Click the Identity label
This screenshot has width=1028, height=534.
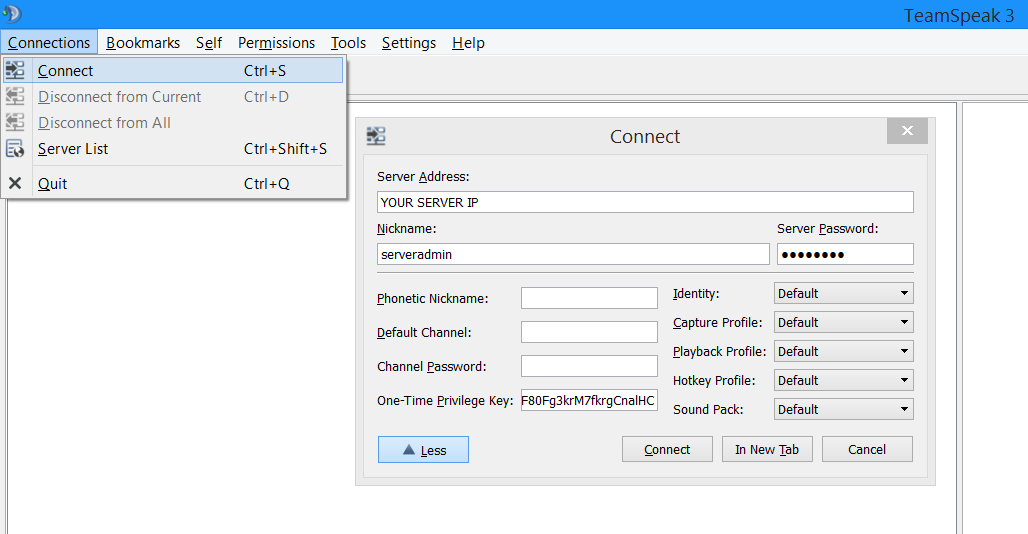(696, 294)
